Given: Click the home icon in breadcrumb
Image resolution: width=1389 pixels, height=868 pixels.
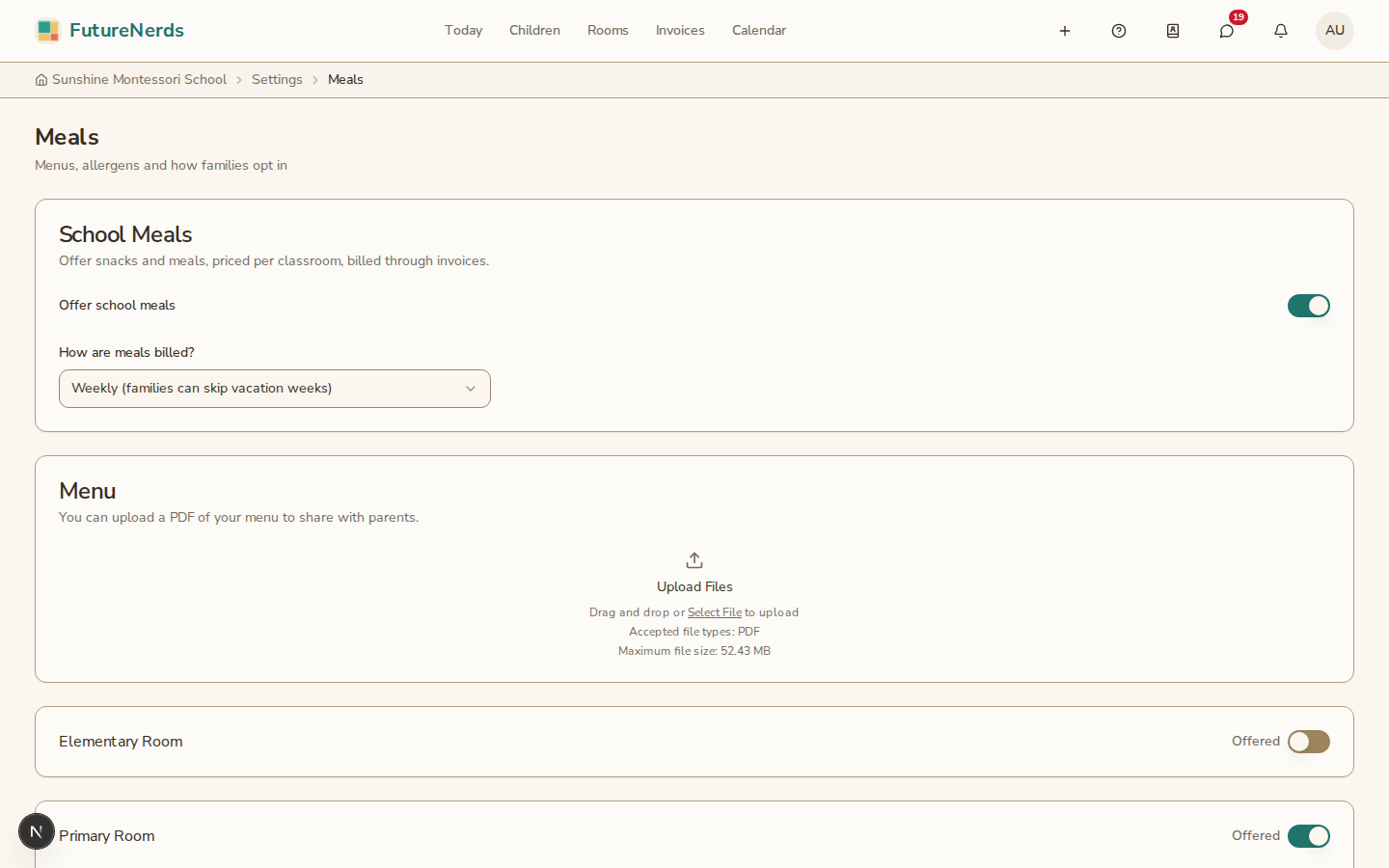Looking at the screenshot, I should pyautogui.click(x=41, y=80).
